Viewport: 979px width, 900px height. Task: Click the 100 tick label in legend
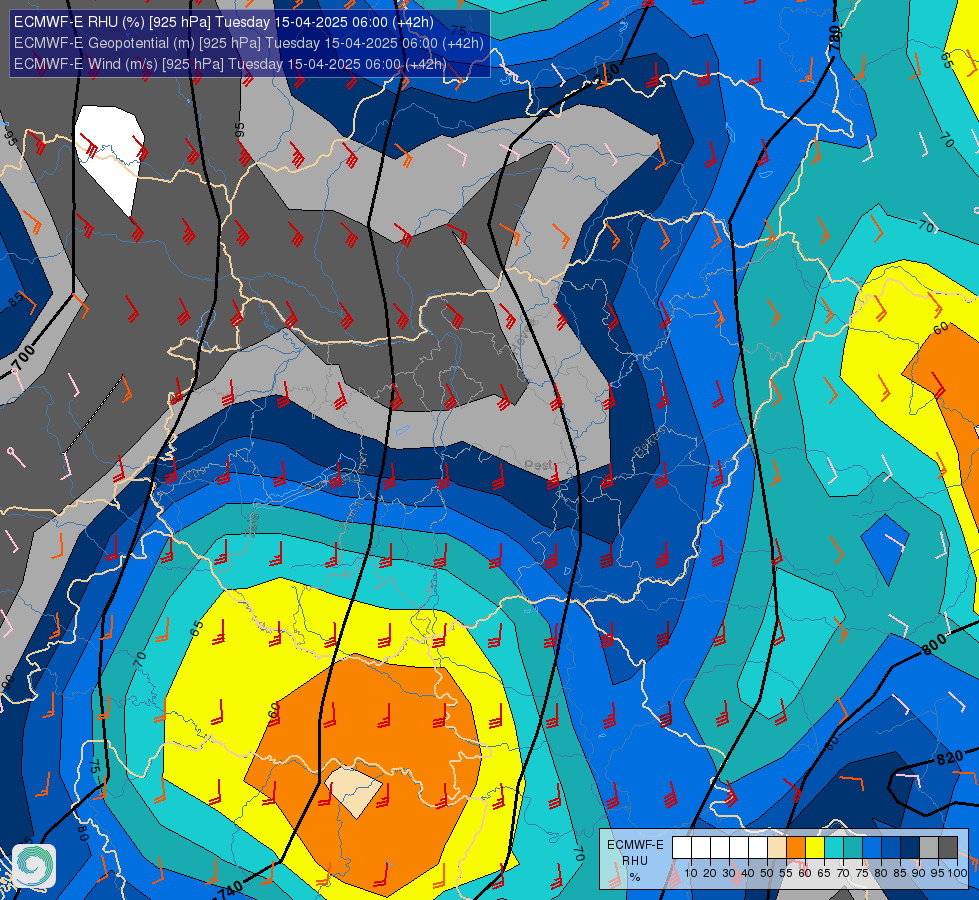pyautogui.click(x=957, y=873)
